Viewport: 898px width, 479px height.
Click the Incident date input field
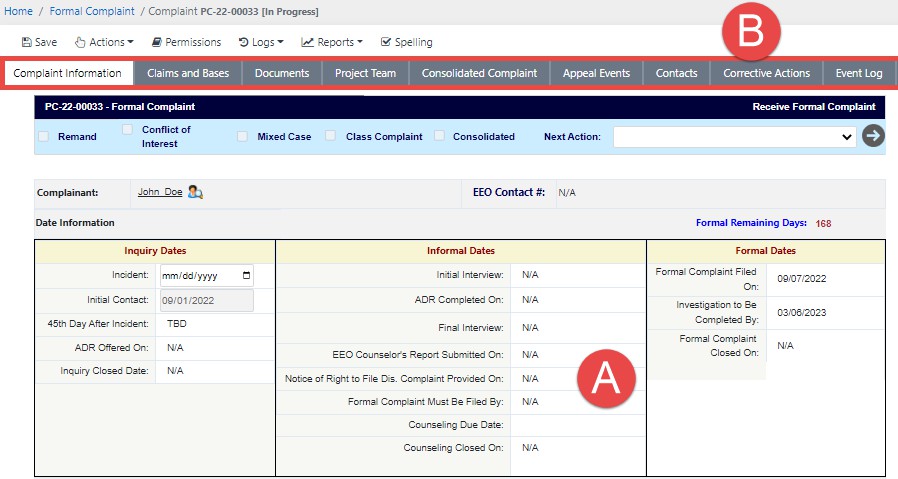click(x=207, y=276)
